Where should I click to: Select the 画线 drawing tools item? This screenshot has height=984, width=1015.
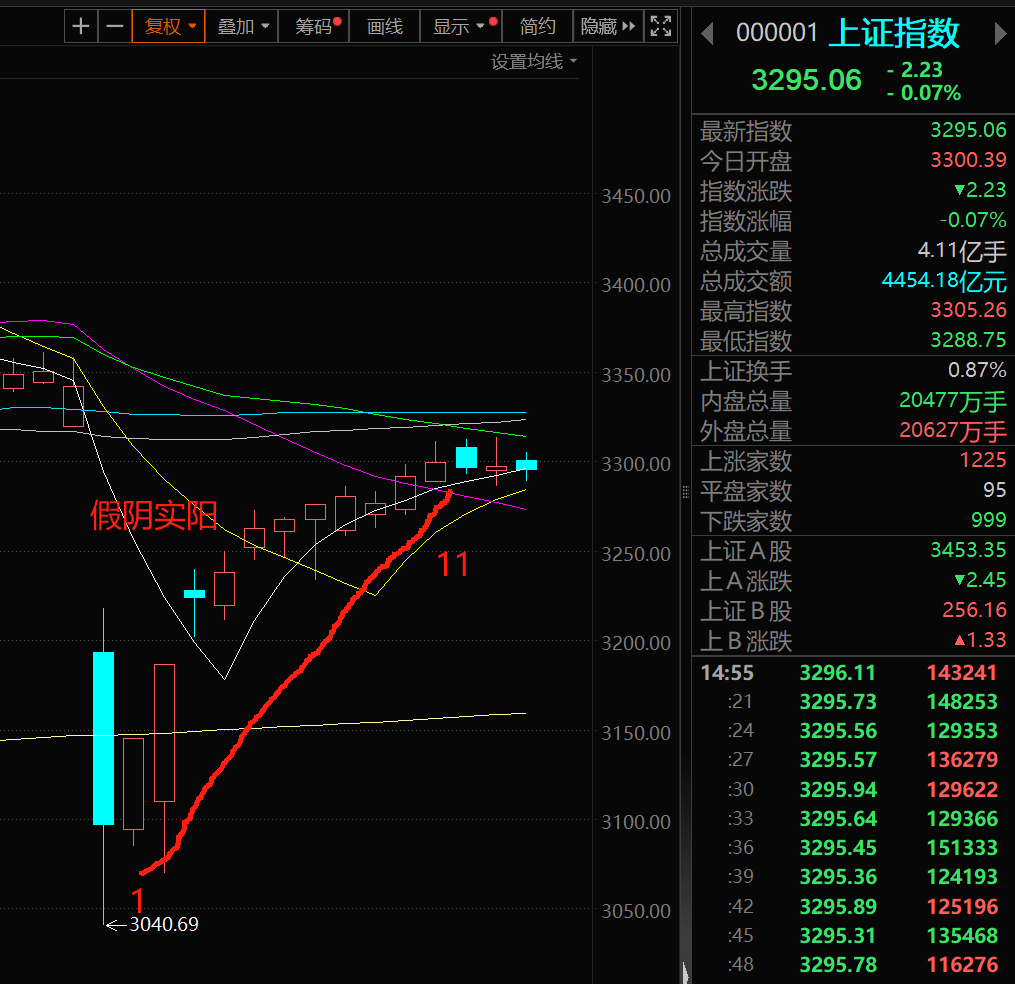(384, 27)
